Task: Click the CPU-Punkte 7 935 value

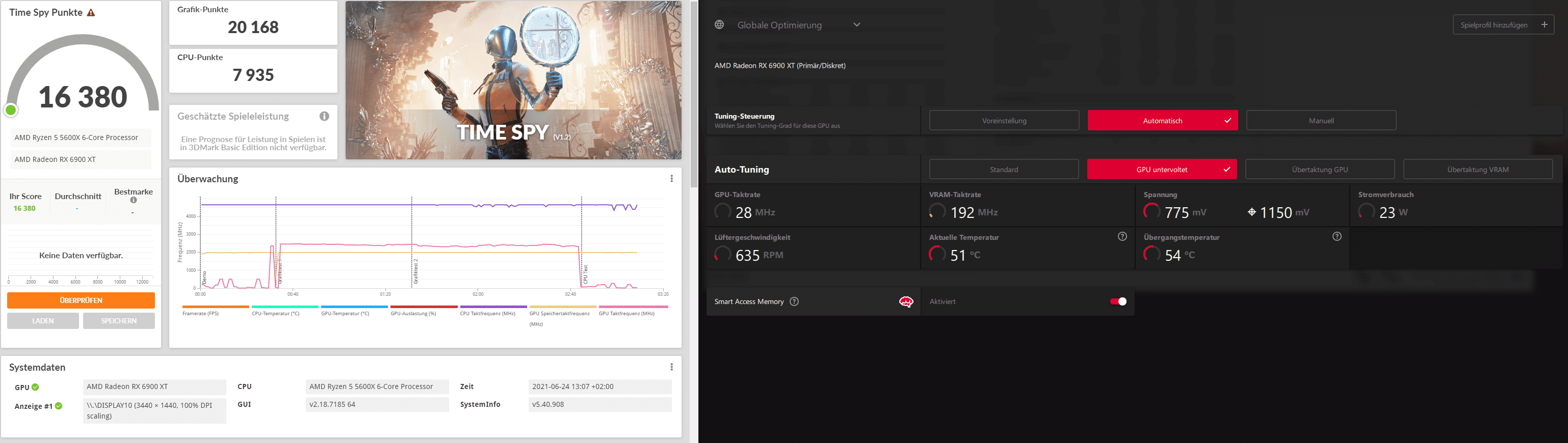Action: (253, 75)
